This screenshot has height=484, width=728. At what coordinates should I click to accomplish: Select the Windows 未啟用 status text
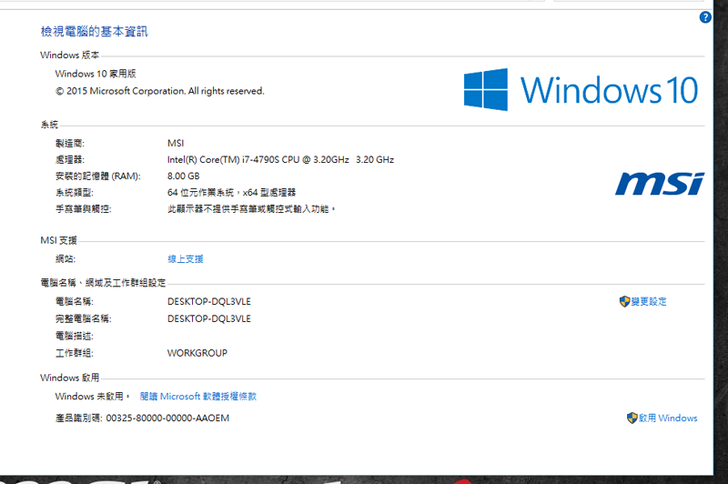tap(91, 396)
